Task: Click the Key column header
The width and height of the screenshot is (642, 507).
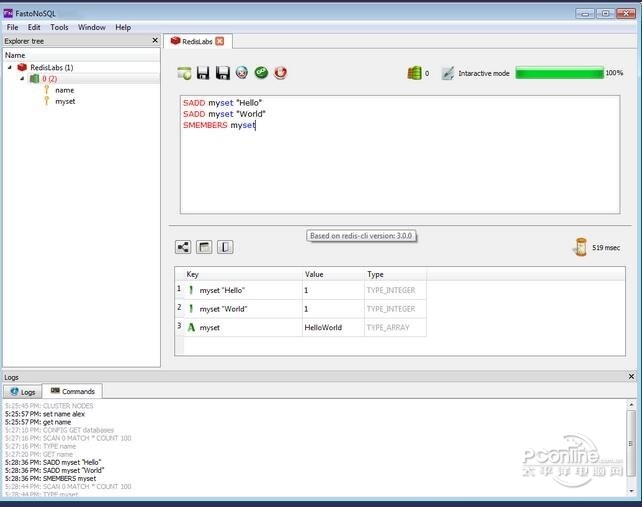Action: pyautogui.click(x=243, y=274)
